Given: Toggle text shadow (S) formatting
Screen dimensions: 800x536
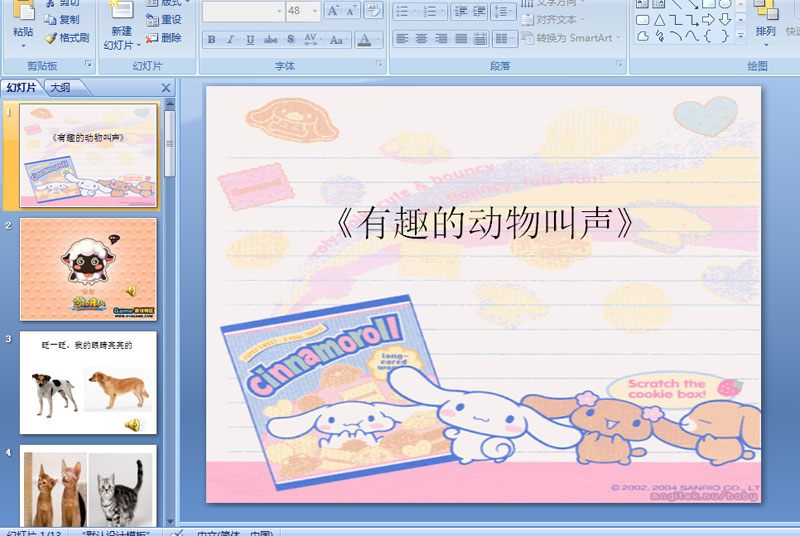Looking at the screenshot, I should (x=290, y=39).
